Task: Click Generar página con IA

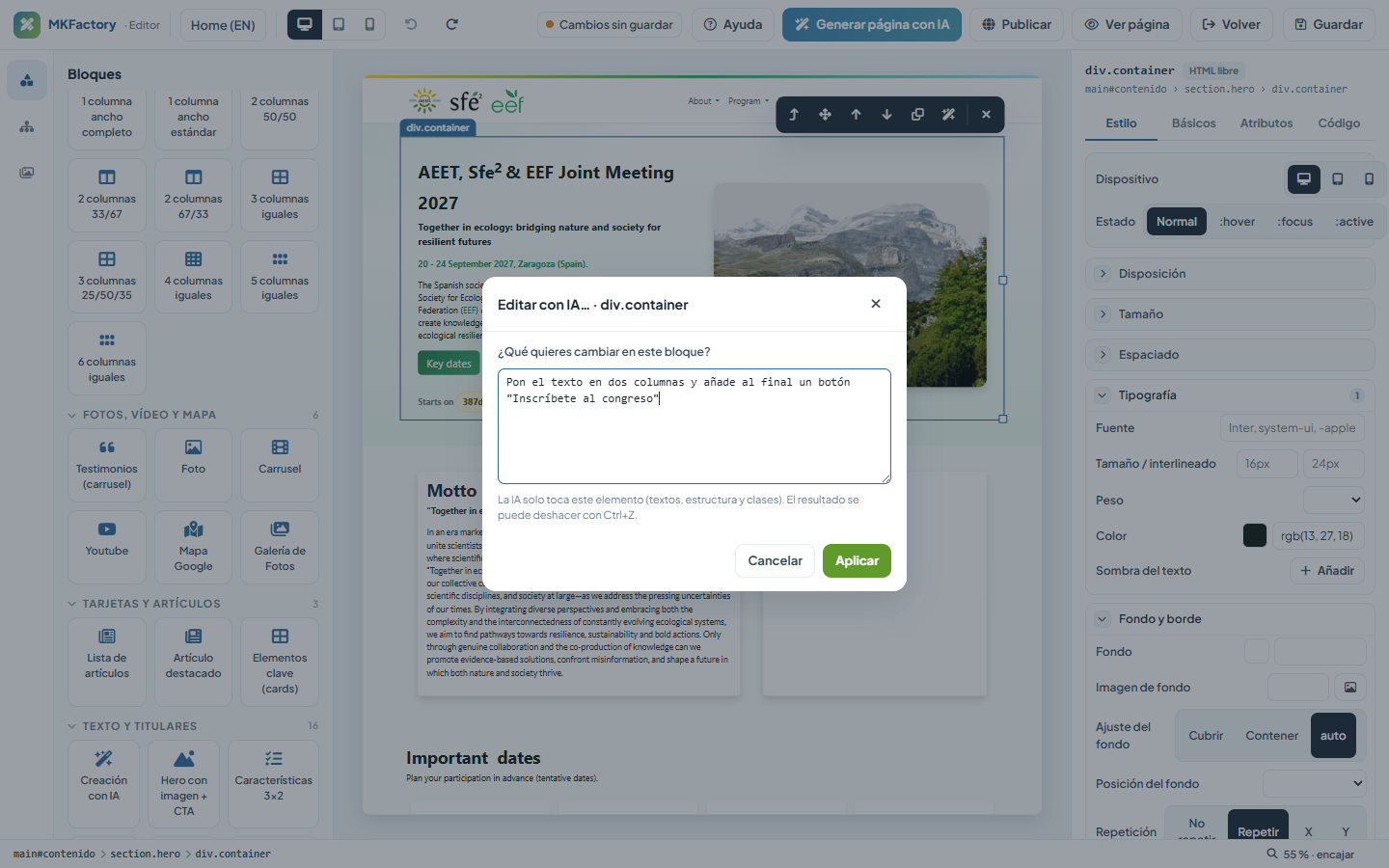Action: (872, 24)
